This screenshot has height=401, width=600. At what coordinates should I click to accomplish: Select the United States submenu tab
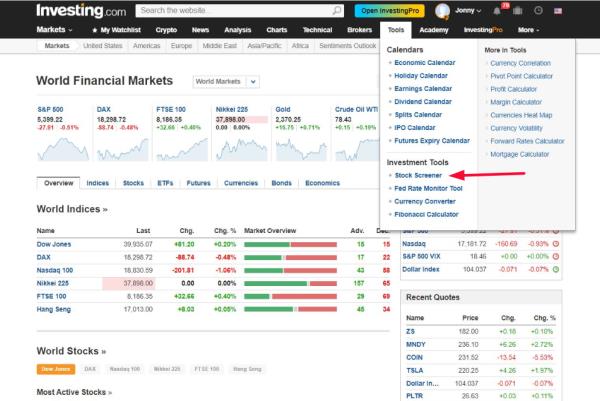click(x=103, y=46)
